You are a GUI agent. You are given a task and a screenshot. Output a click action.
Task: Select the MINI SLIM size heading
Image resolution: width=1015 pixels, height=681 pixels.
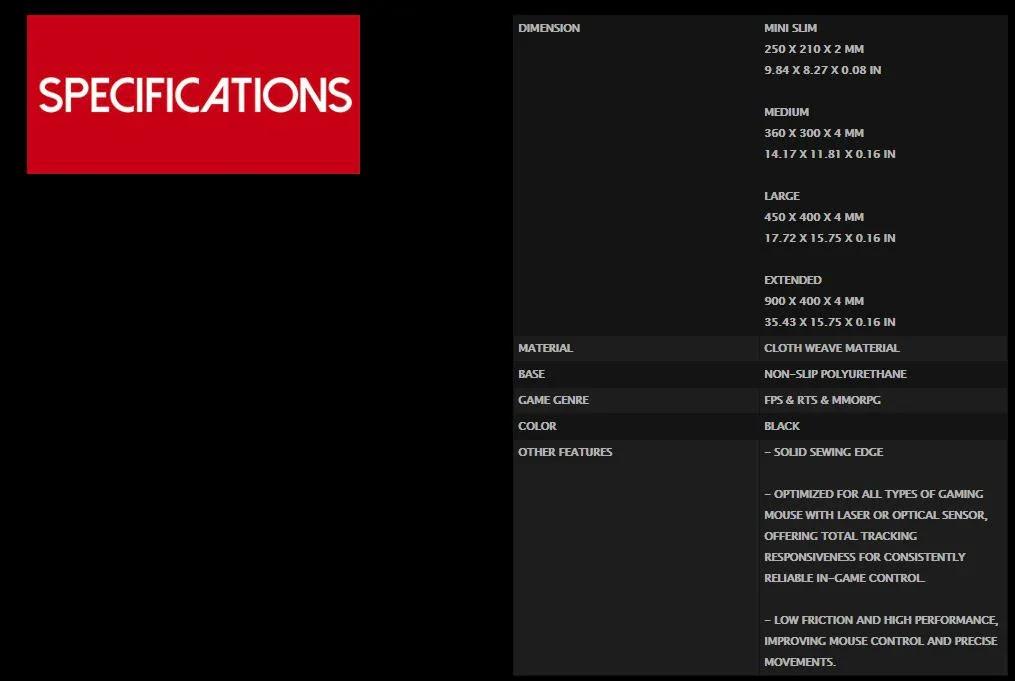[x=790, y=28]
